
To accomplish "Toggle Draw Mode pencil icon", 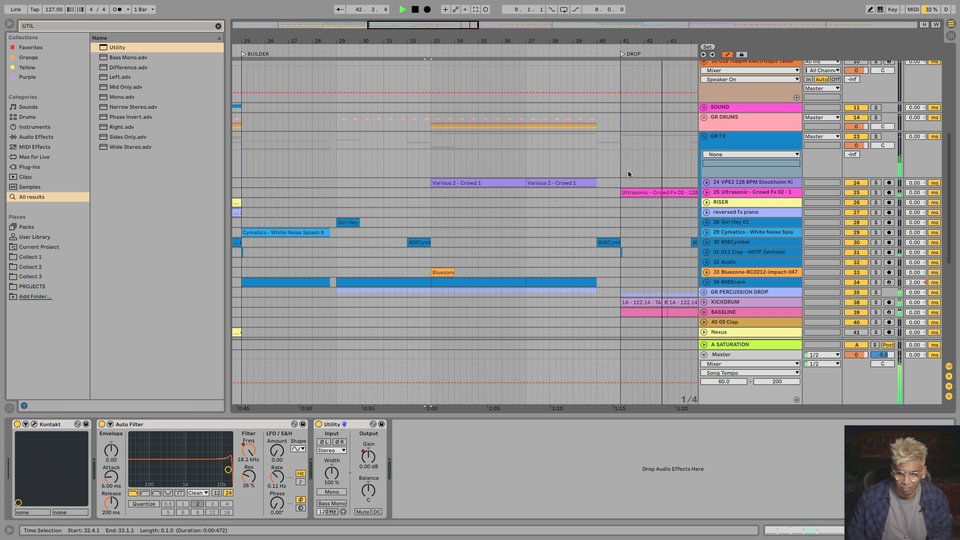I will [x=870, y=9].
